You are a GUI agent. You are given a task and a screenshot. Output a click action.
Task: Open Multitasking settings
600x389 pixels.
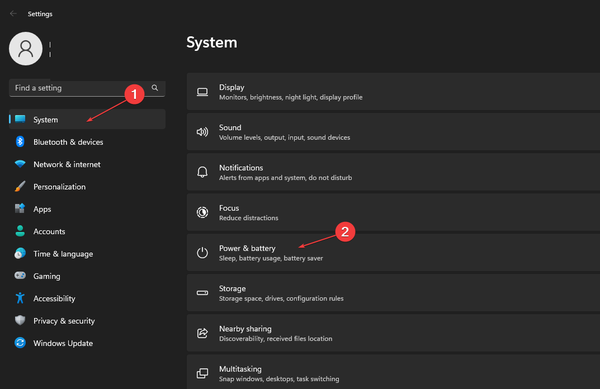[x=393, y=372]
